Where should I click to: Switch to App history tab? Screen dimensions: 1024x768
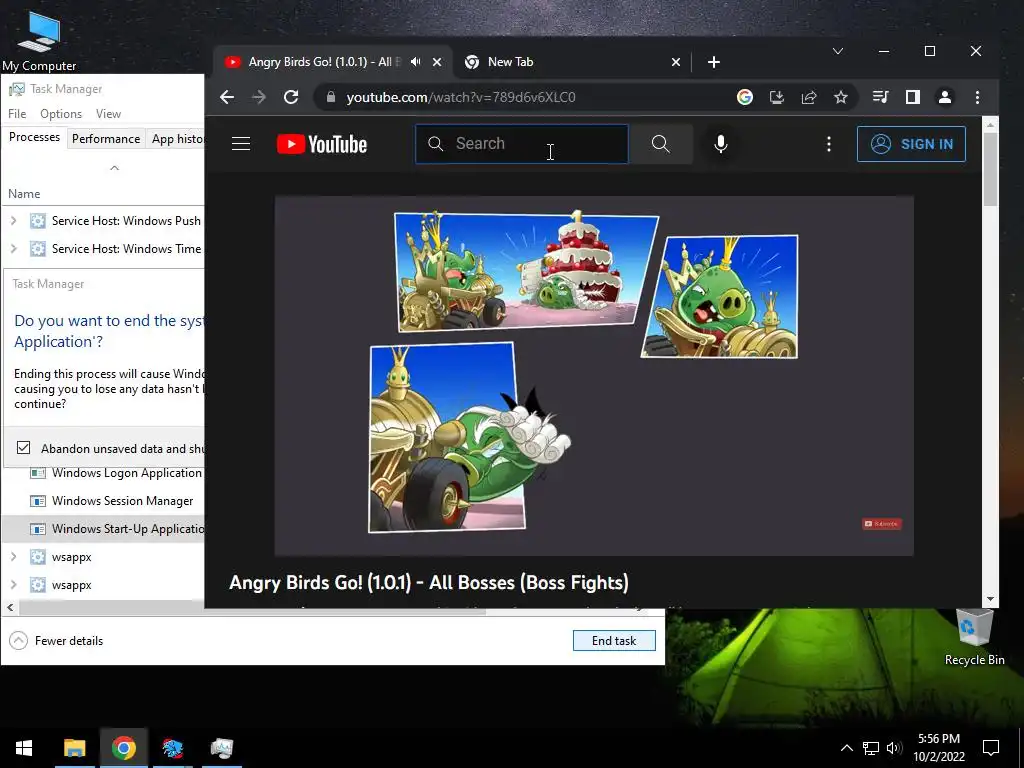[x=176, y=138]
